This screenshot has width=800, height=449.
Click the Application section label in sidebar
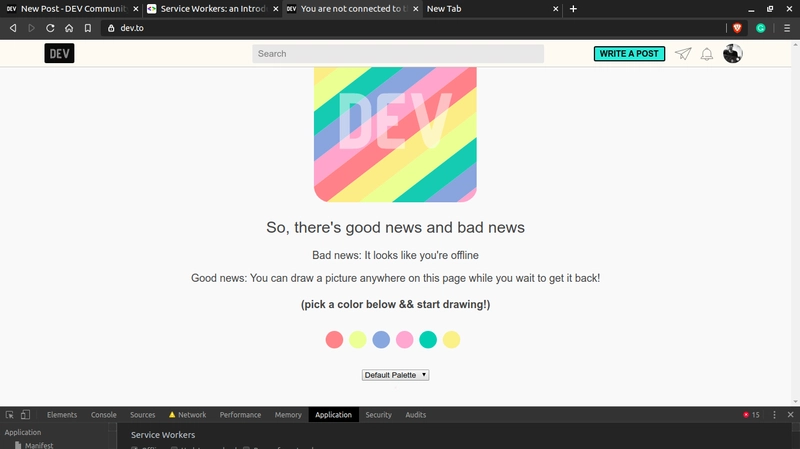point(23,432)
